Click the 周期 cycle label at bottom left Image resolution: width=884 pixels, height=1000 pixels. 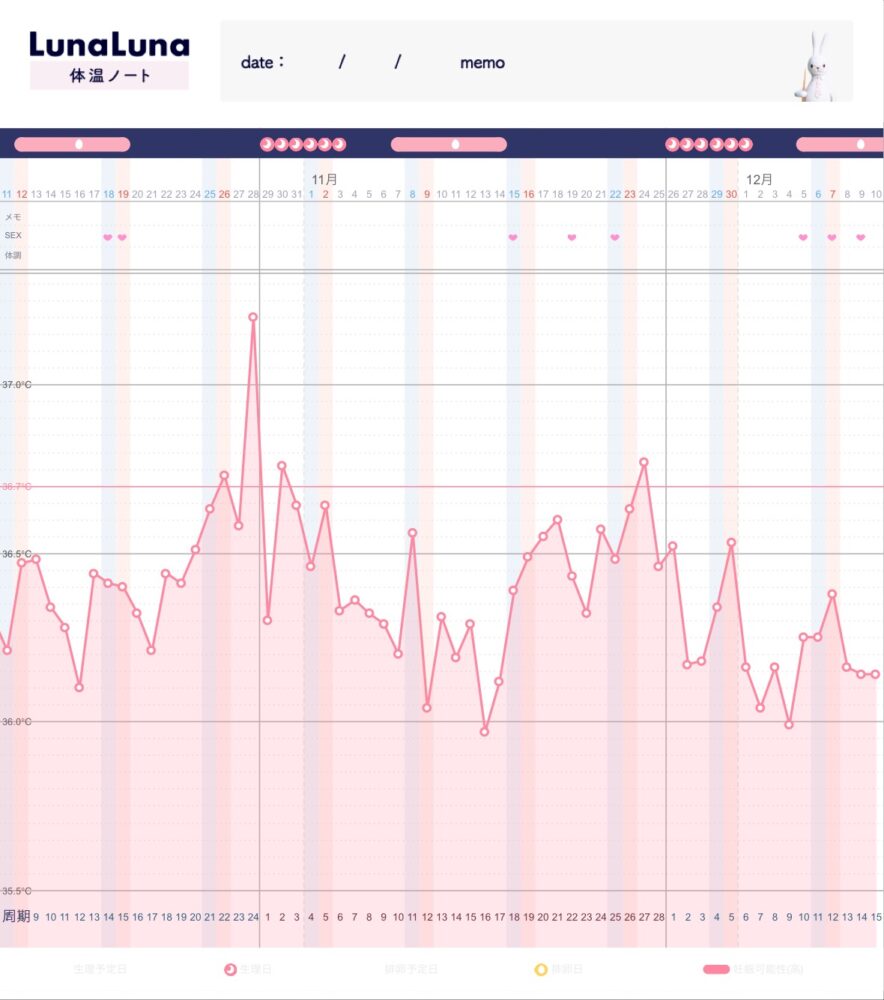pos(15,916)
